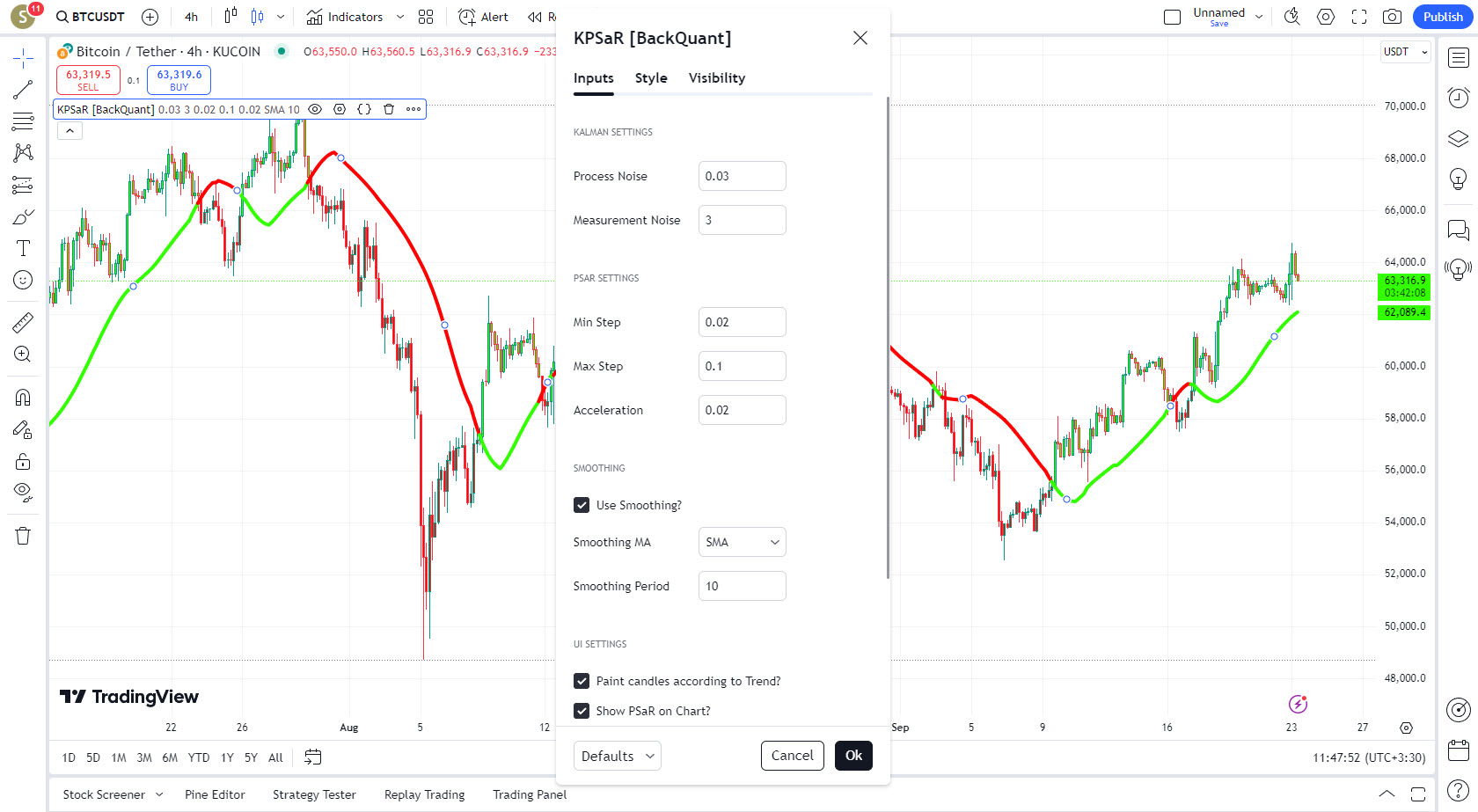Activate the zoom in tool
This screenshot has width=1478, height=812.
tap(23, 355)
